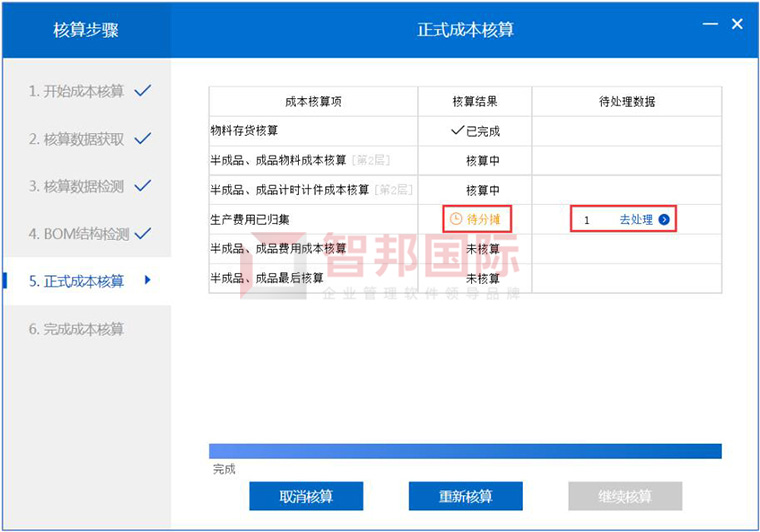Screen dimensions: 760x532
Task: Click 核算中 in 物料成本核算 row
Action: coord(483,160)
